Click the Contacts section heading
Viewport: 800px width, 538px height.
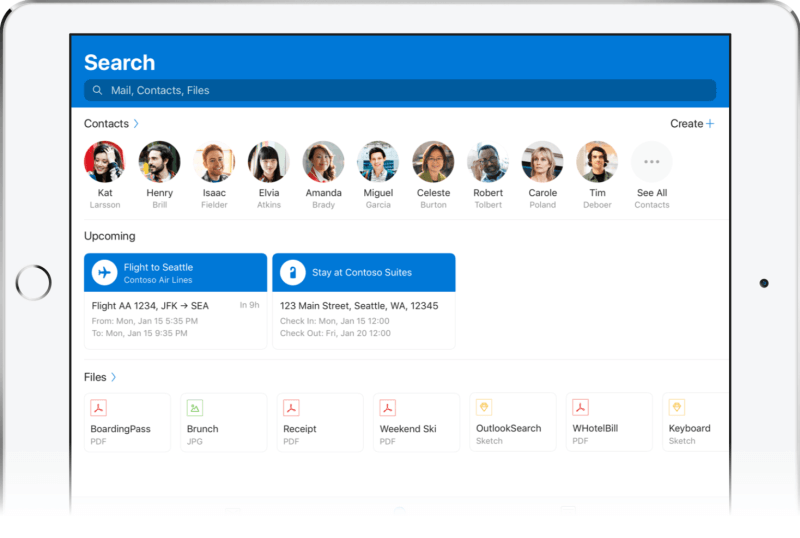tap(106, 124)
